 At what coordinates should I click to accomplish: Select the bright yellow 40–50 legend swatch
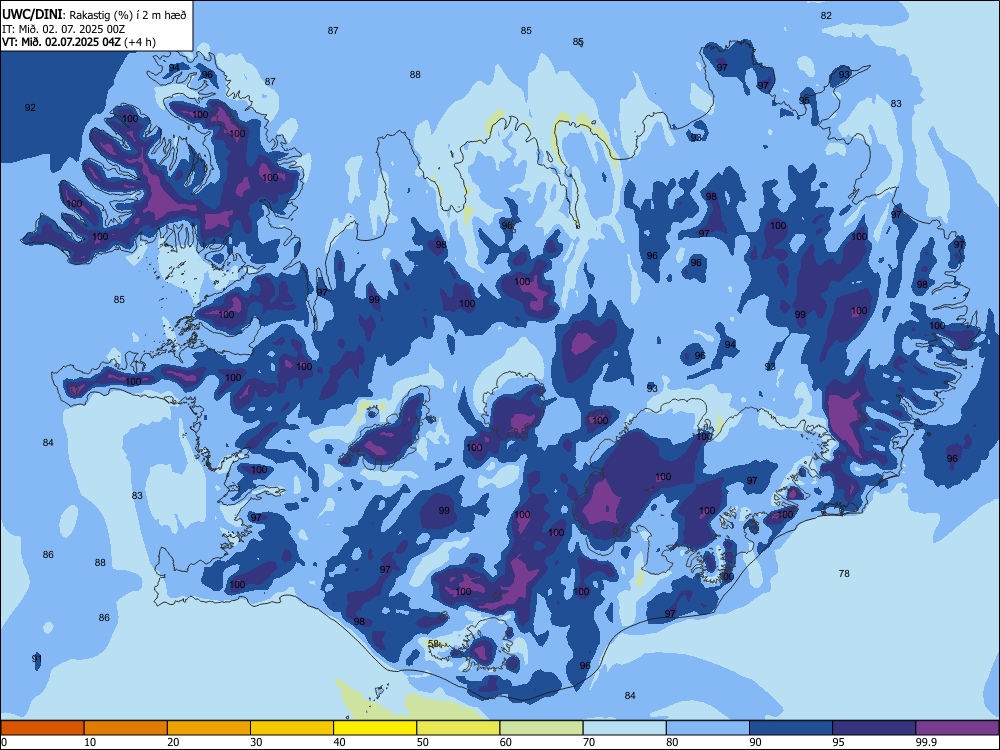(x=375, y=728)
